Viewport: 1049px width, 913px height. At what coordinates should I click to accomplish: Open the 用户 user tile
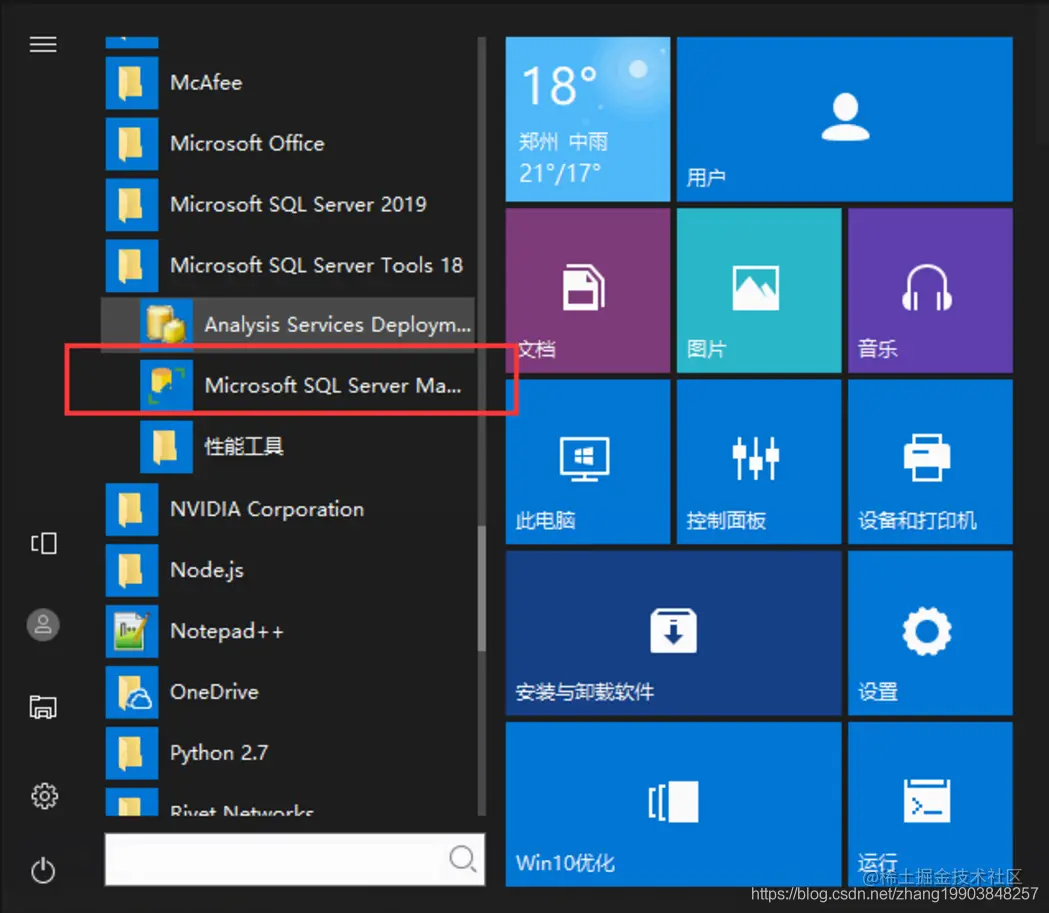coord(844,119)
